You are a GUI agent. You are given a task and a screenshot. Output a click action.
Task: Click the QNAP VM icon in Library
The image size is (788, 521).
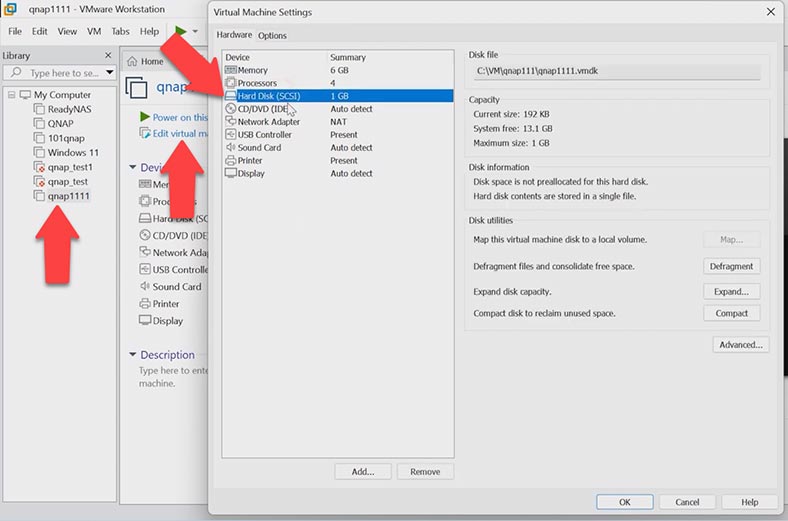(x=39, y=124)
